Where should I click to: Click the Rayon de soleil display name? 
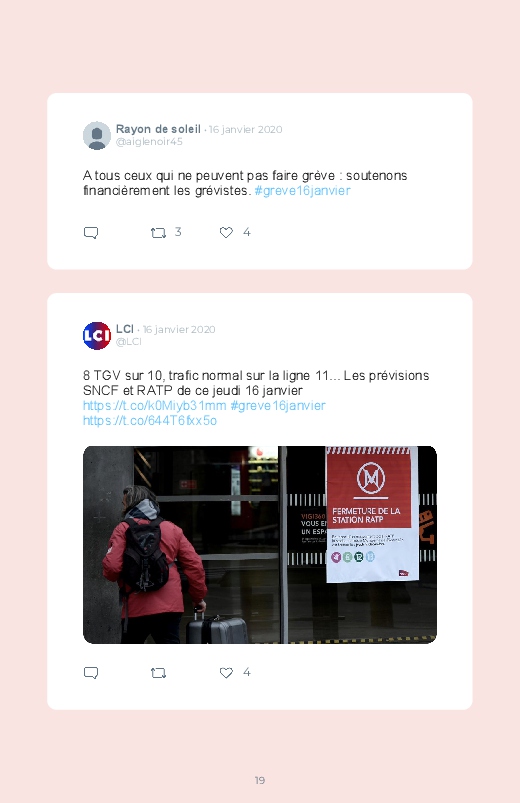158,129
